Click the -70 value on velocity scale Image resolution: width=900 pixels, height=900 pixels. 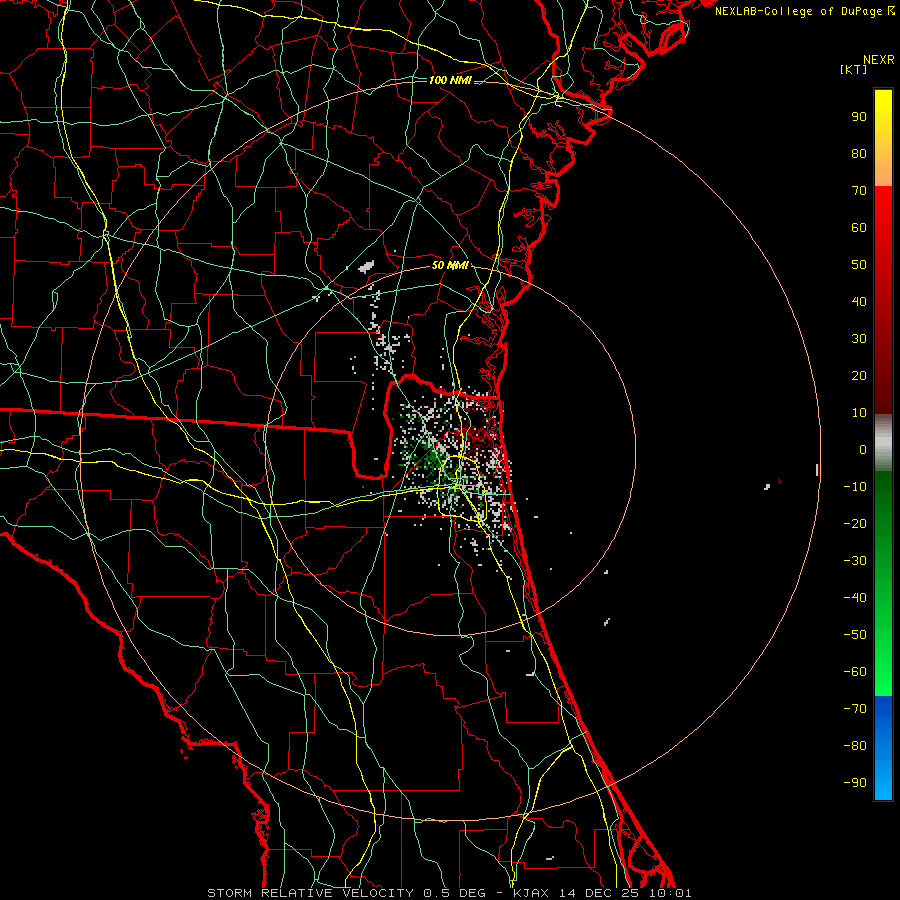click(855, 709)
